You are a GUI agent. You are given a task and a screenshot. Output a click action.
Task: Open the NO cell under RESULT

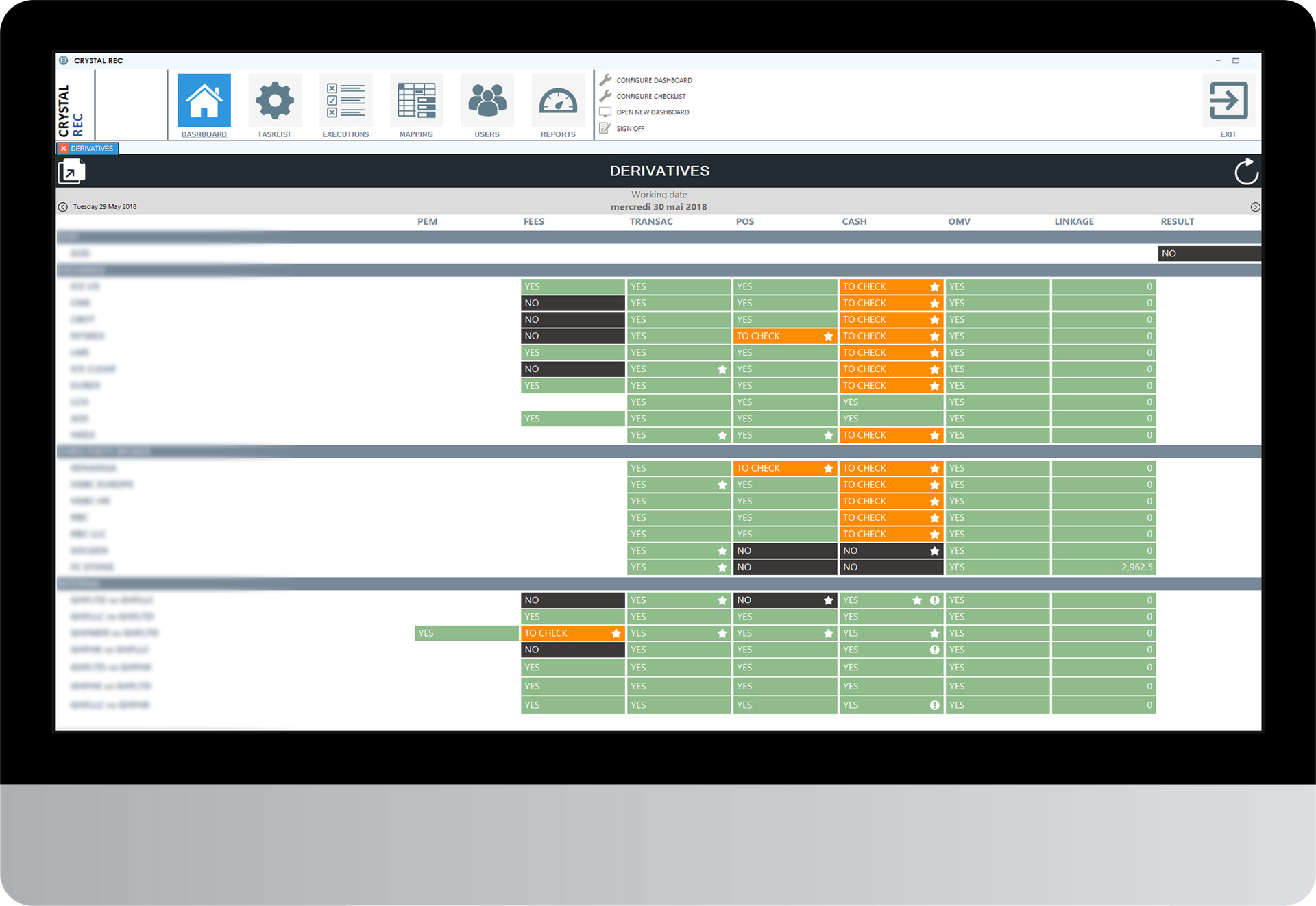pos(1209,254)
